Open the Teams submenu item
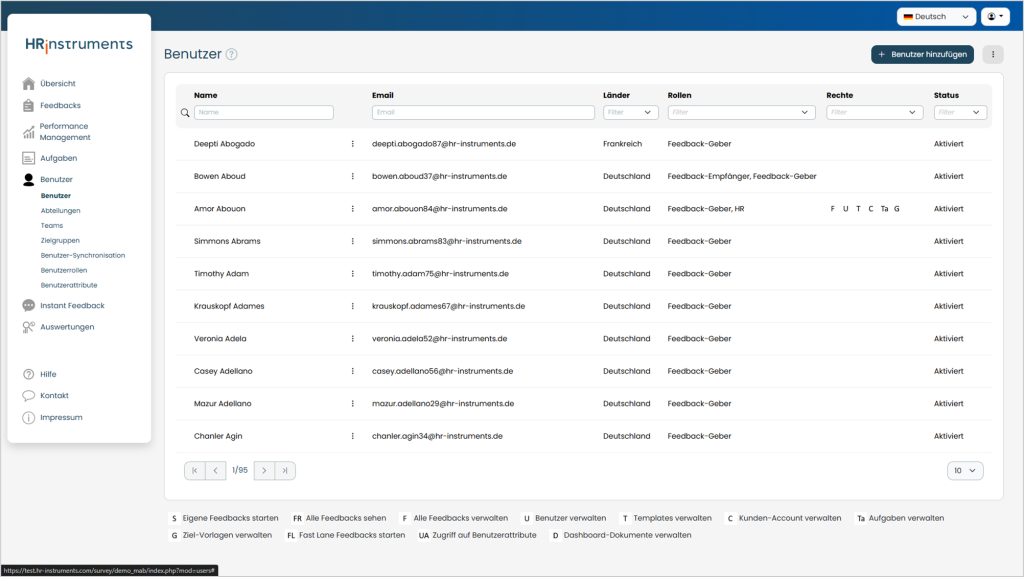The width and height of the screenshot is (1024, 577). [52, 226]
